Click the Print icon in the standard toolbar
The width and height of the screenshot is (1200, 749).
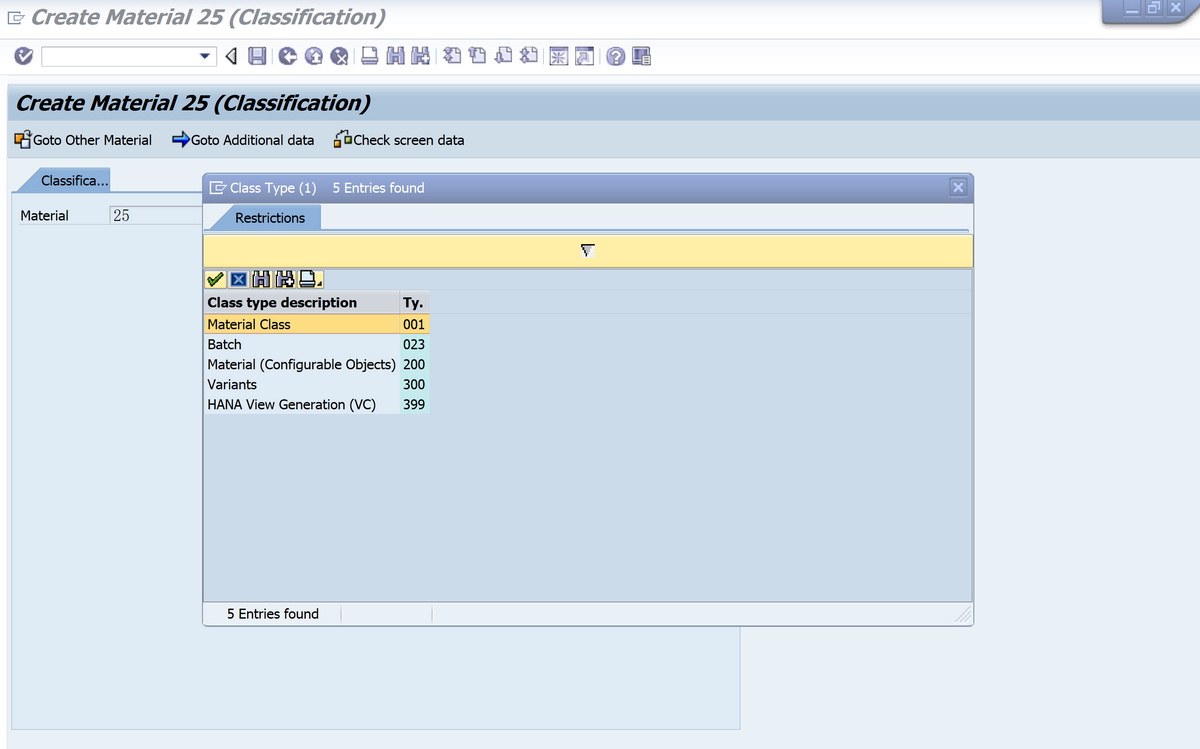369,56
